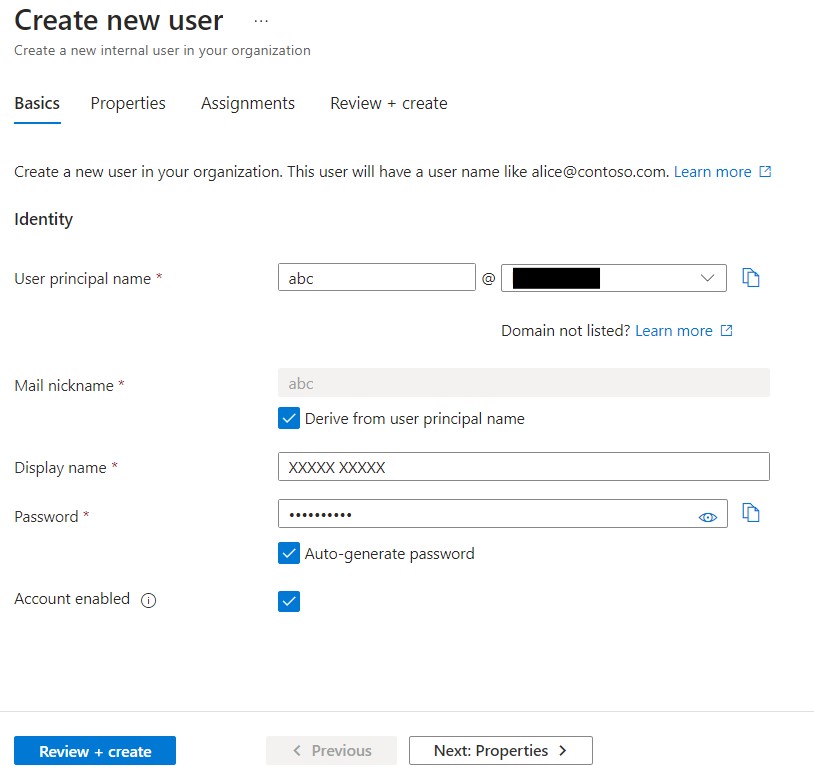814x772 pixels.
Task: Uncheck the Account enabled checkbox
Action: (x=289, y=601)
